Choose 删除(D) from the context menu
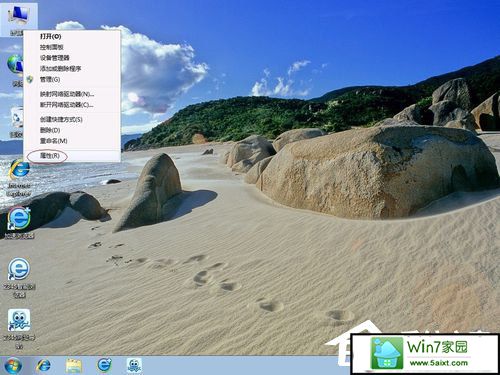The height and width of the screenshot is (375, 500). pyautogui.click(x=72, y=130)
